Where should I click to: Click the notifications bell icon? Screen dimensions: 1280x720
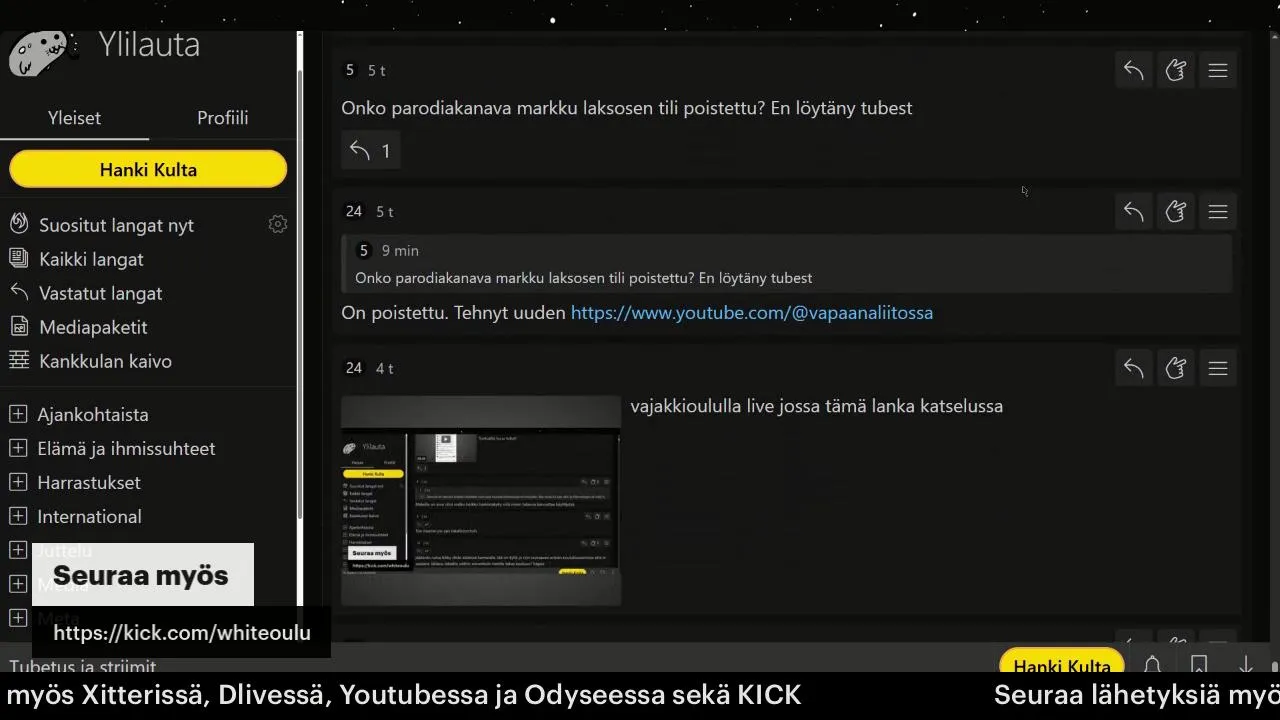(x=1152, y=664)
